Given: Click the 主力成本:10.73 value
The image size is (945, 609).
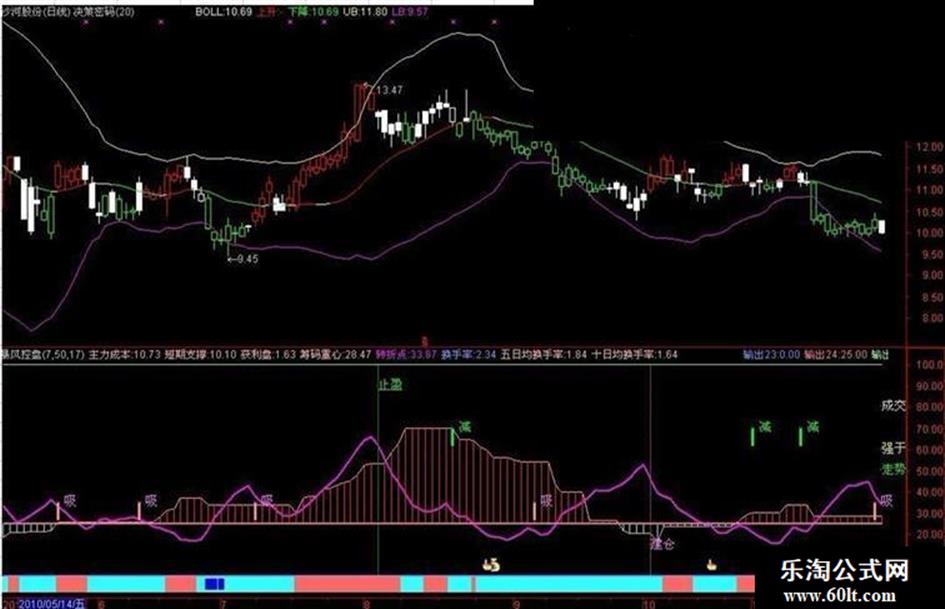Looking at the screenshot, I should (125, 355).
